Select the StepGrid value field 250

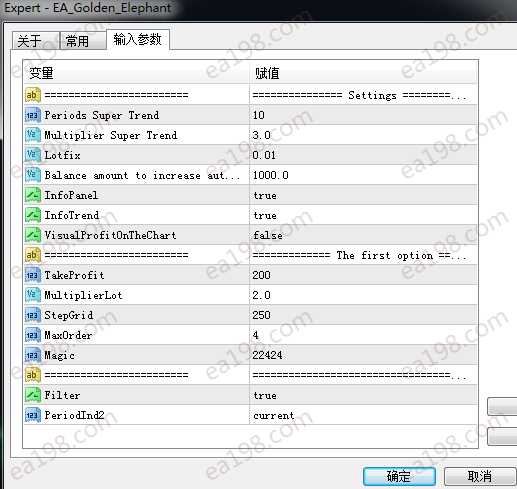pos(363,315)
